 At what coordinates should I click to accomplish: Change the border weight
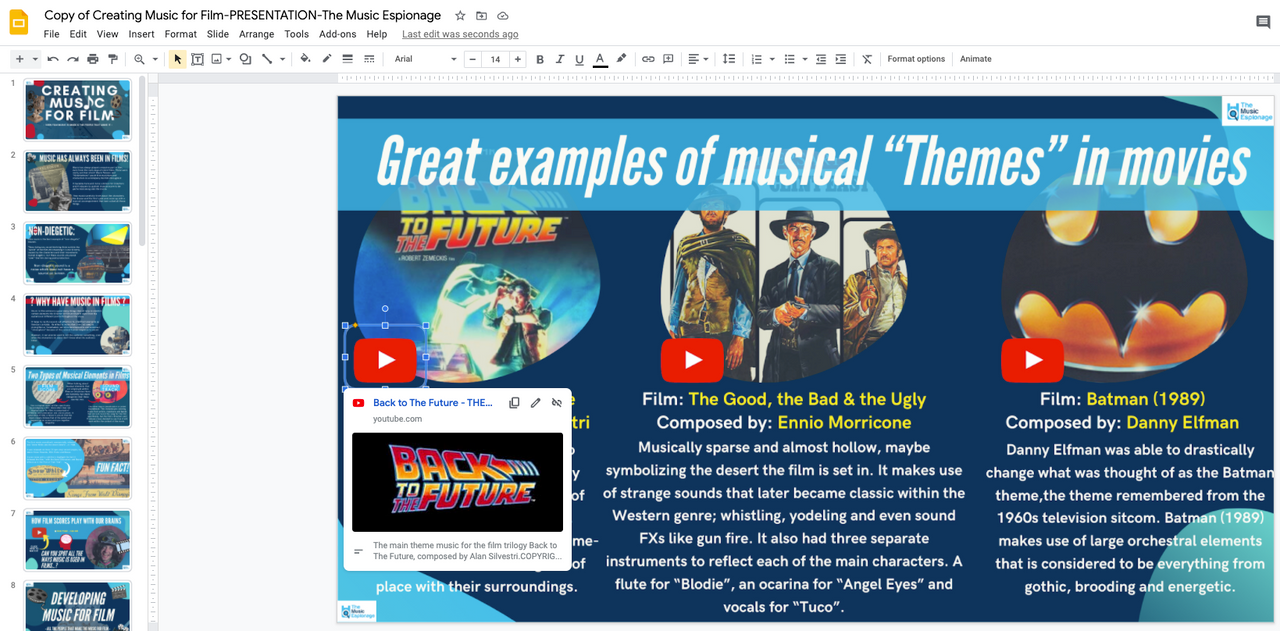(x=347, y=59)
